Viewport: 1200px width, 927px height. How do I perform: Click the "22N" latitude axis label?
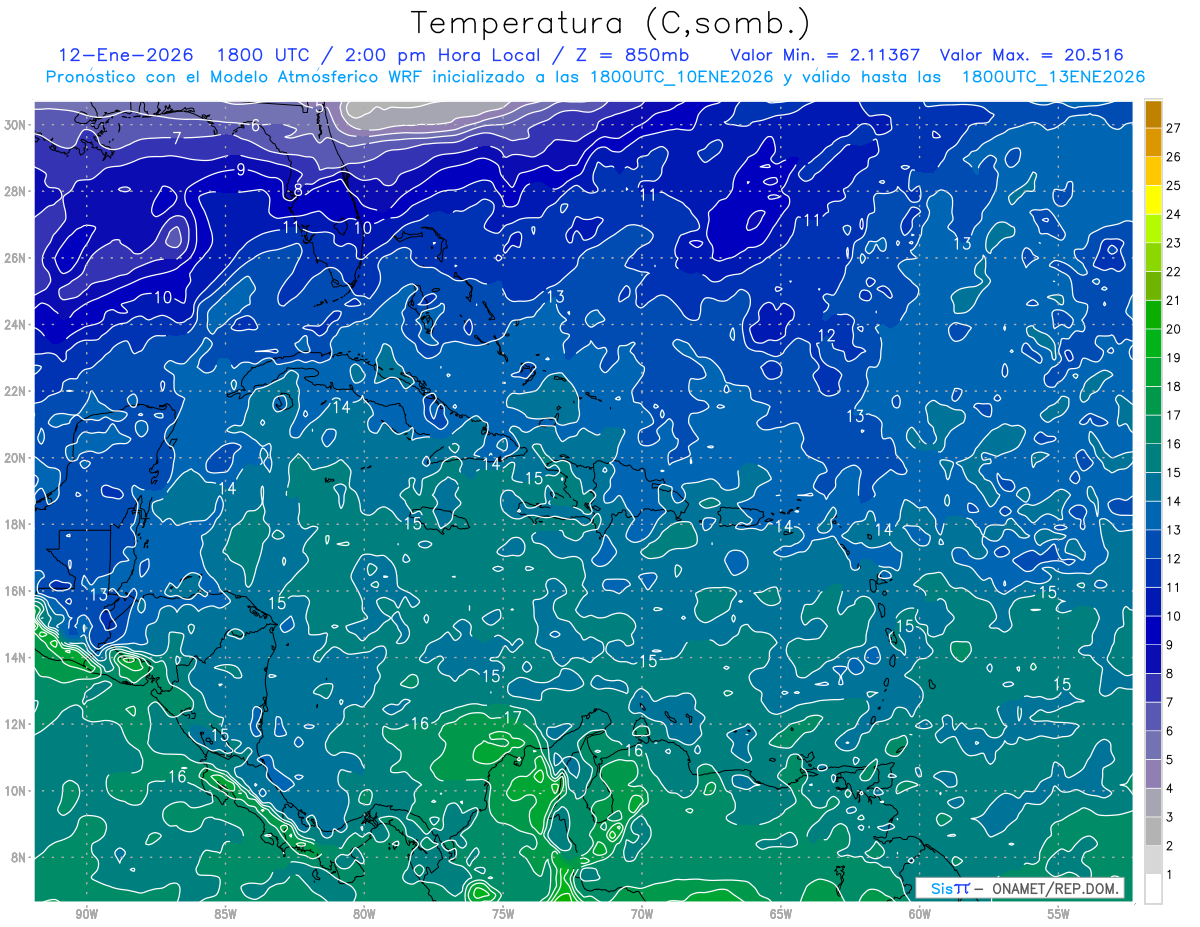17,391
